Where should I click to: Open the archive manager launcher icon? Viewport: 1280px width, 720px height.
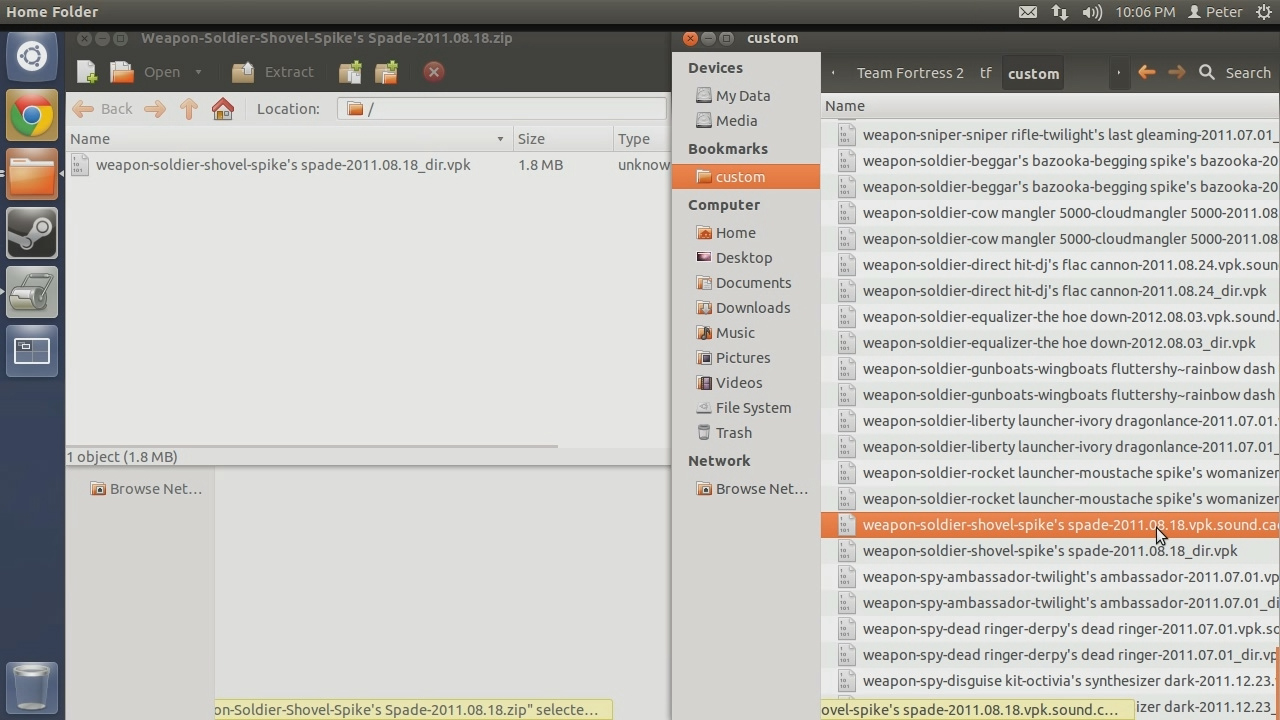pyautogui.click(x=32, y=292)
